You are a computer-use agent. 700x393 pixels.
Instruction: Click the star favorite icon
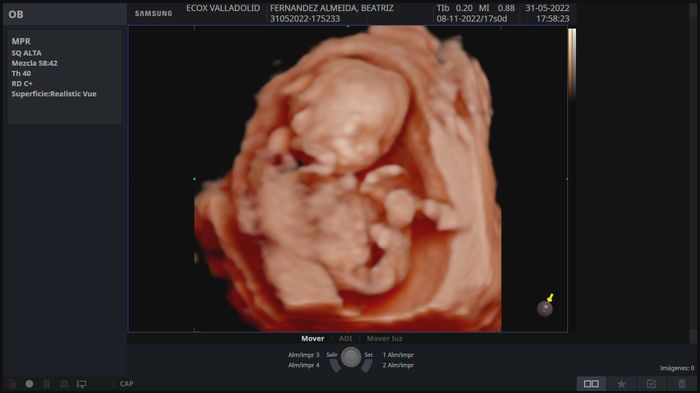pyautogui.click(x=621, y=384)
